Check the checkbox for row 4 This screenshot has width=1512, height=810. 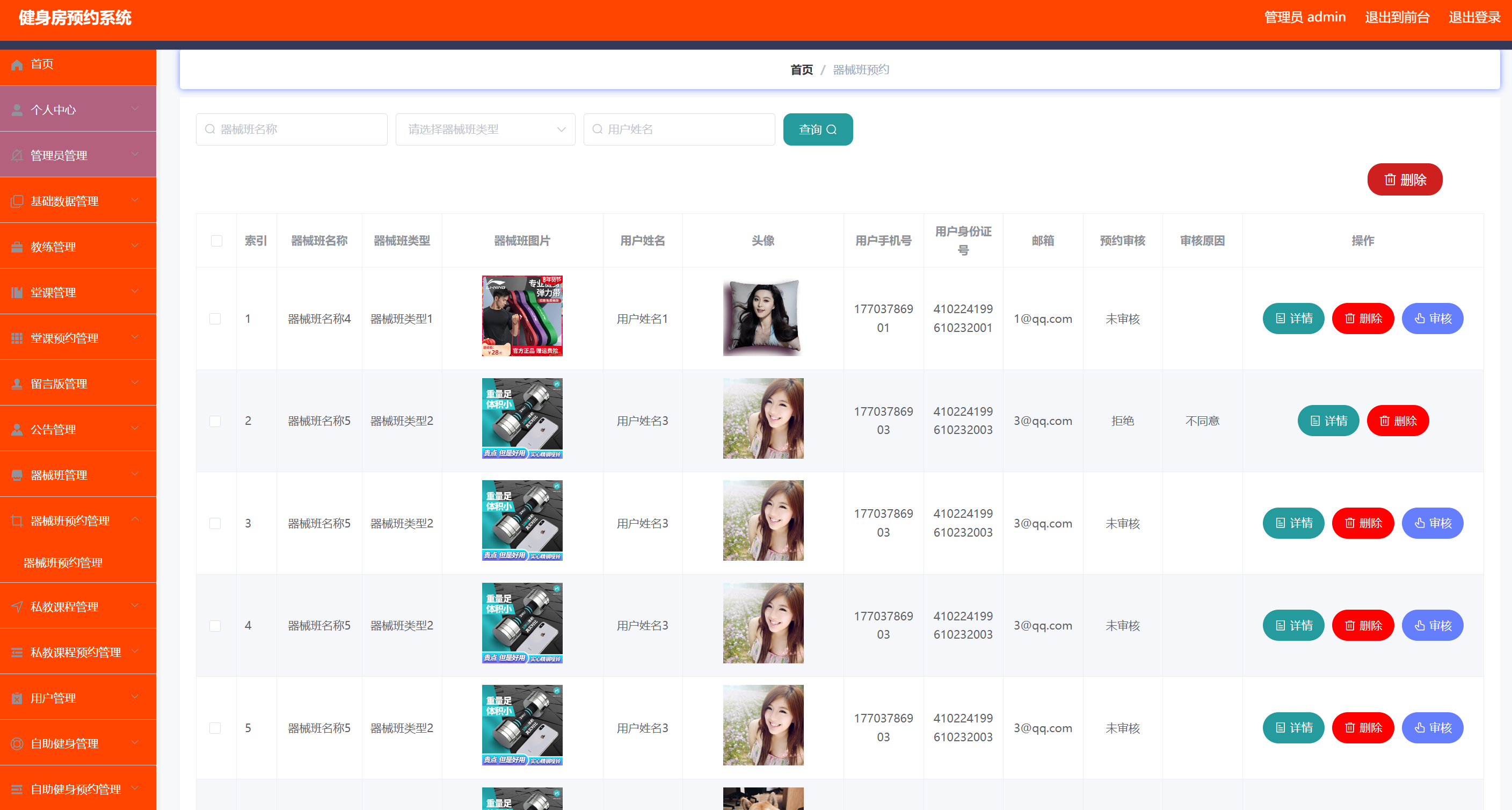tap(215, 626)
